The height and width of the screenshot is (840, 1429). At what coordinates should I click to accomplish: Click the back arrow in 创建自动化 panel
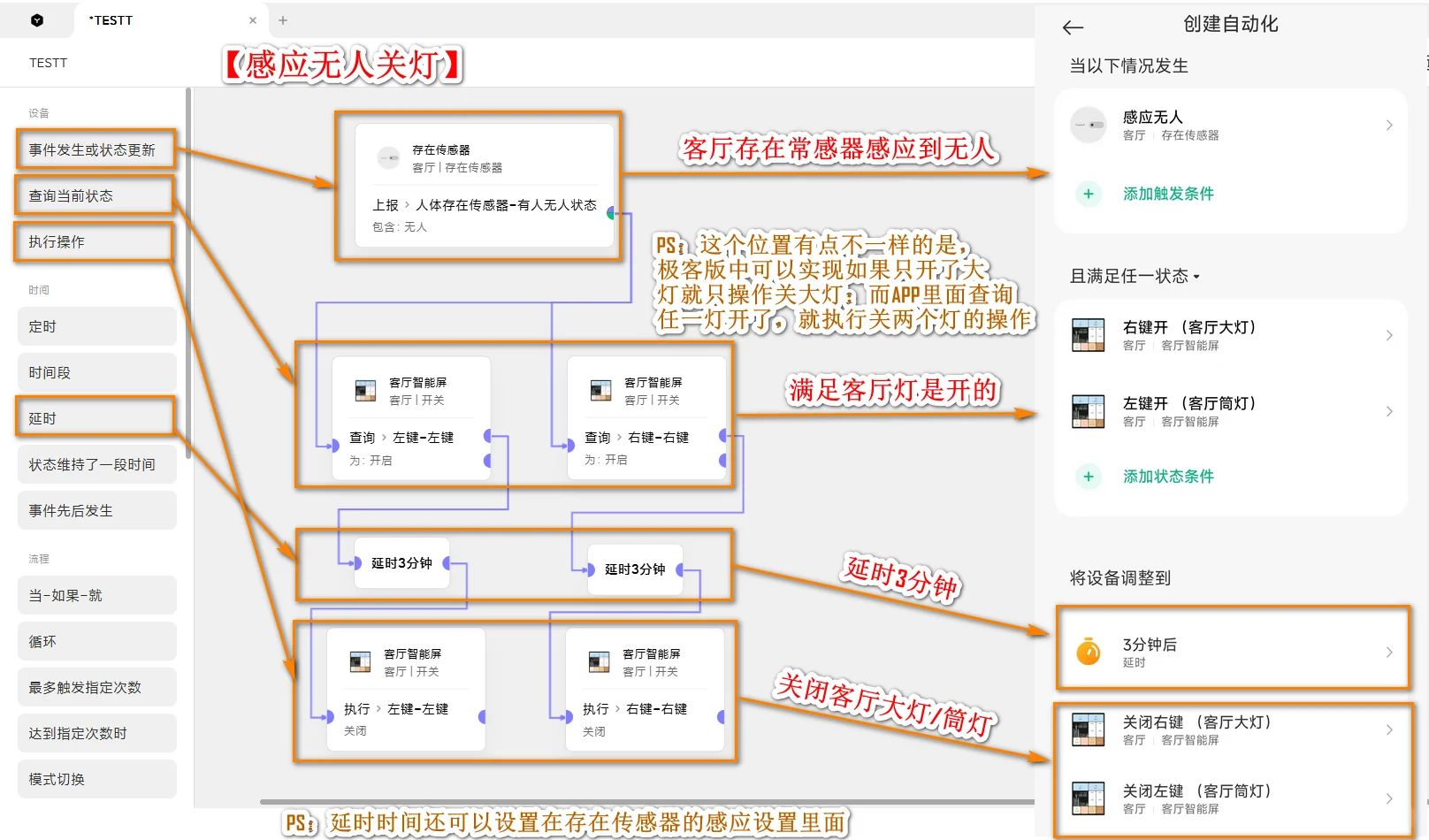tap(1071, 27)
